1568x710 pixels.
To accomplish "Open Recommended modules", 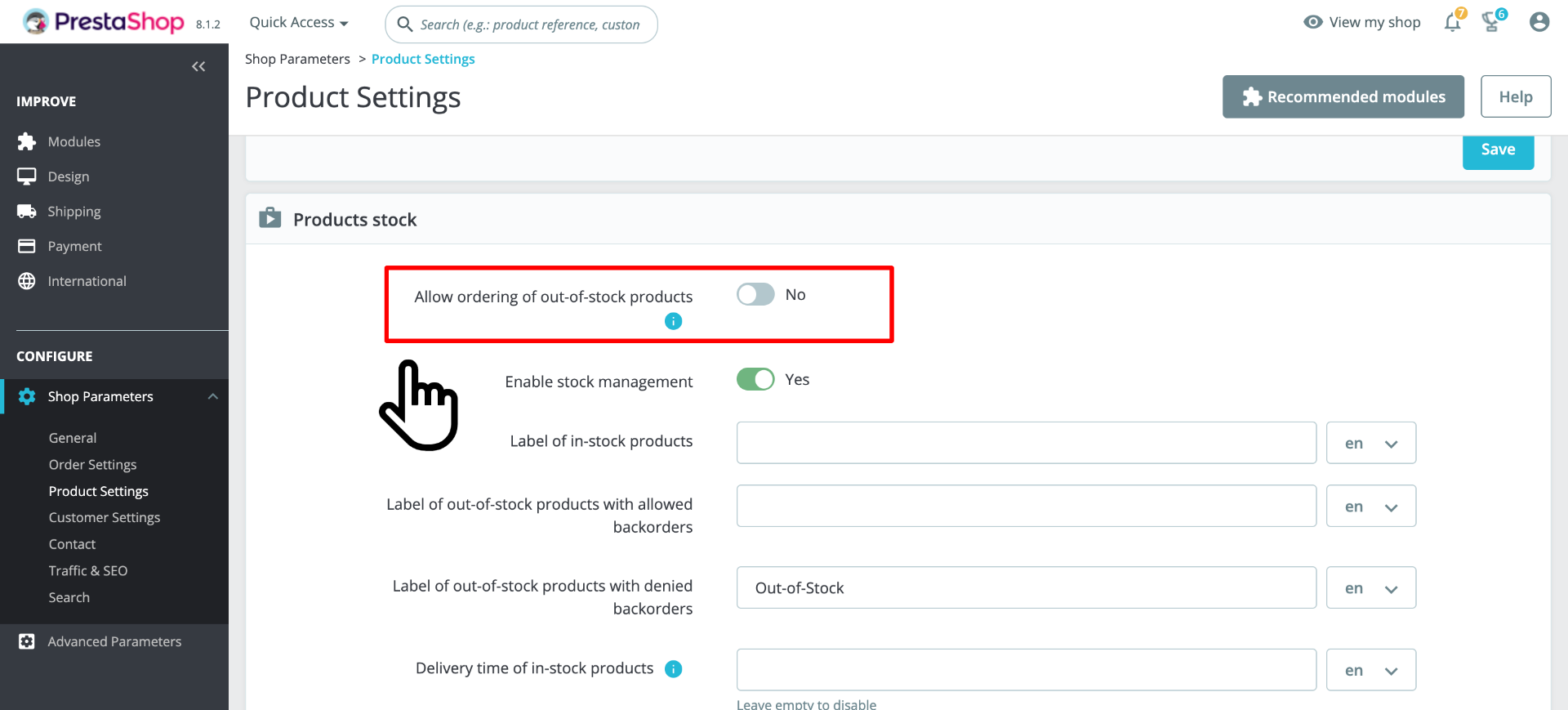I will click(x=1343, y=96).
